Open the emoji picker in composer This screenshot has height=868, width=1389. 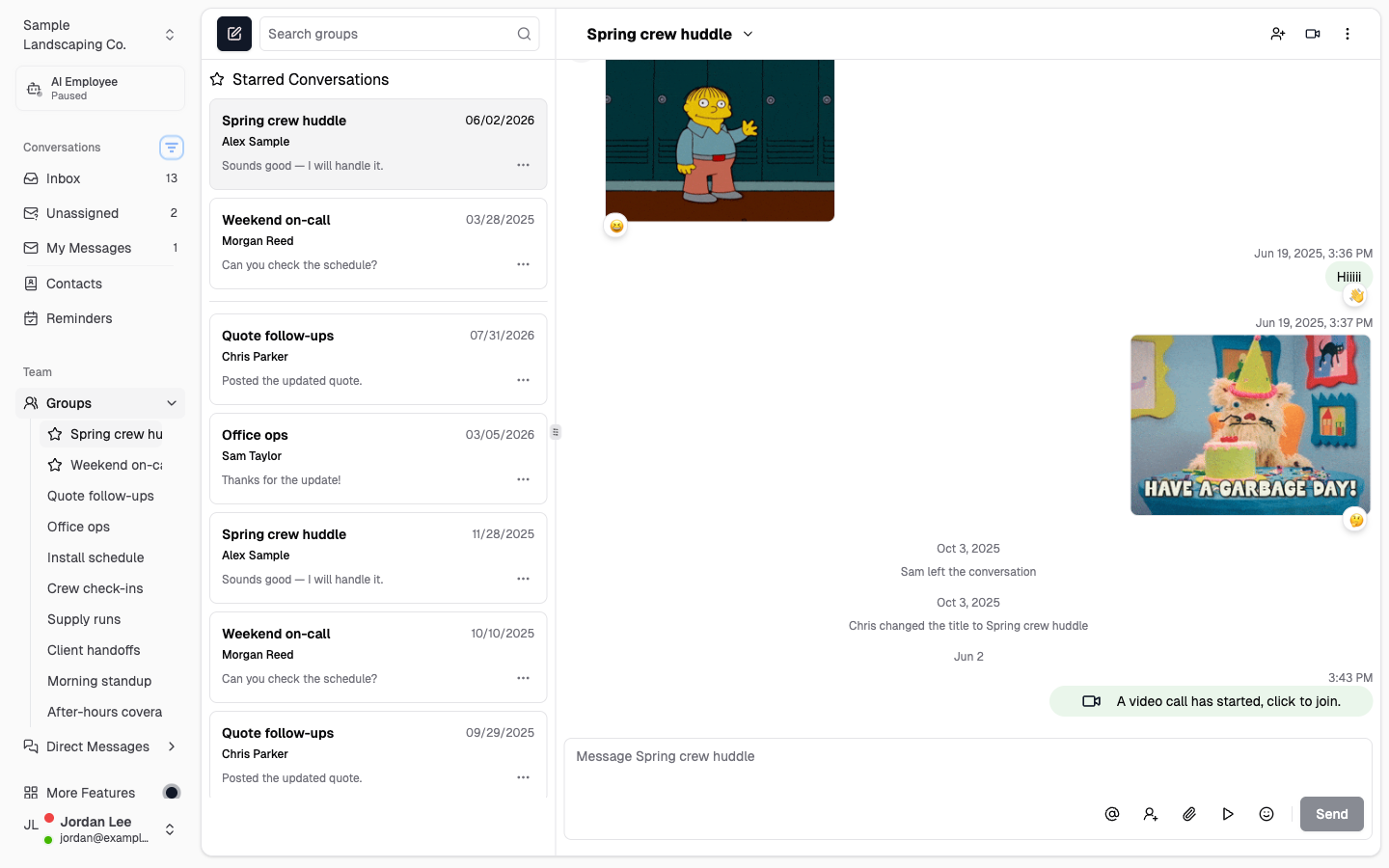1266,814
